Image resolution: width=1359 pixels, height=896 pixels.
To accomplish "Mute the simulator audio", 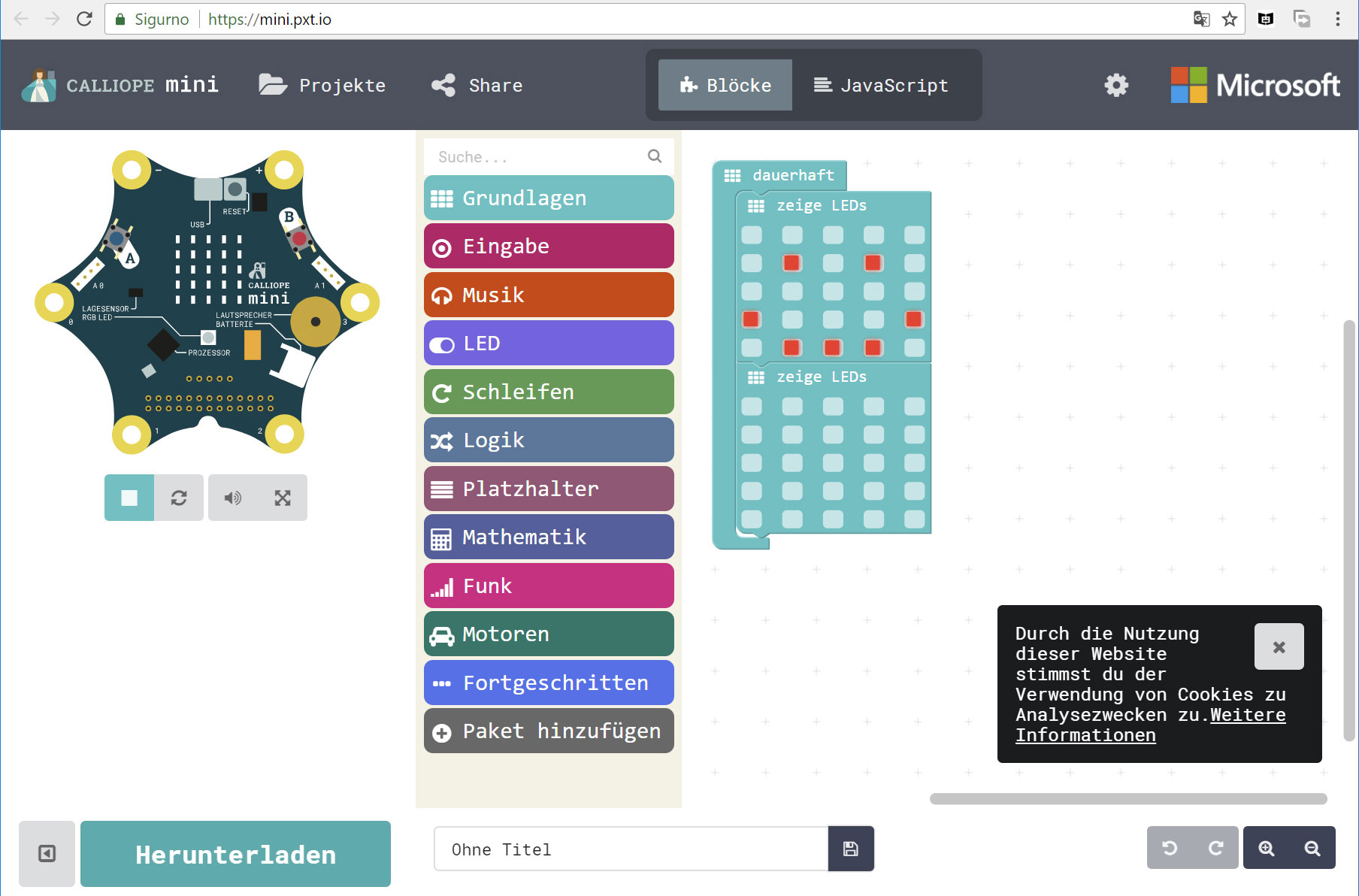I will click(x=233, y=498).
